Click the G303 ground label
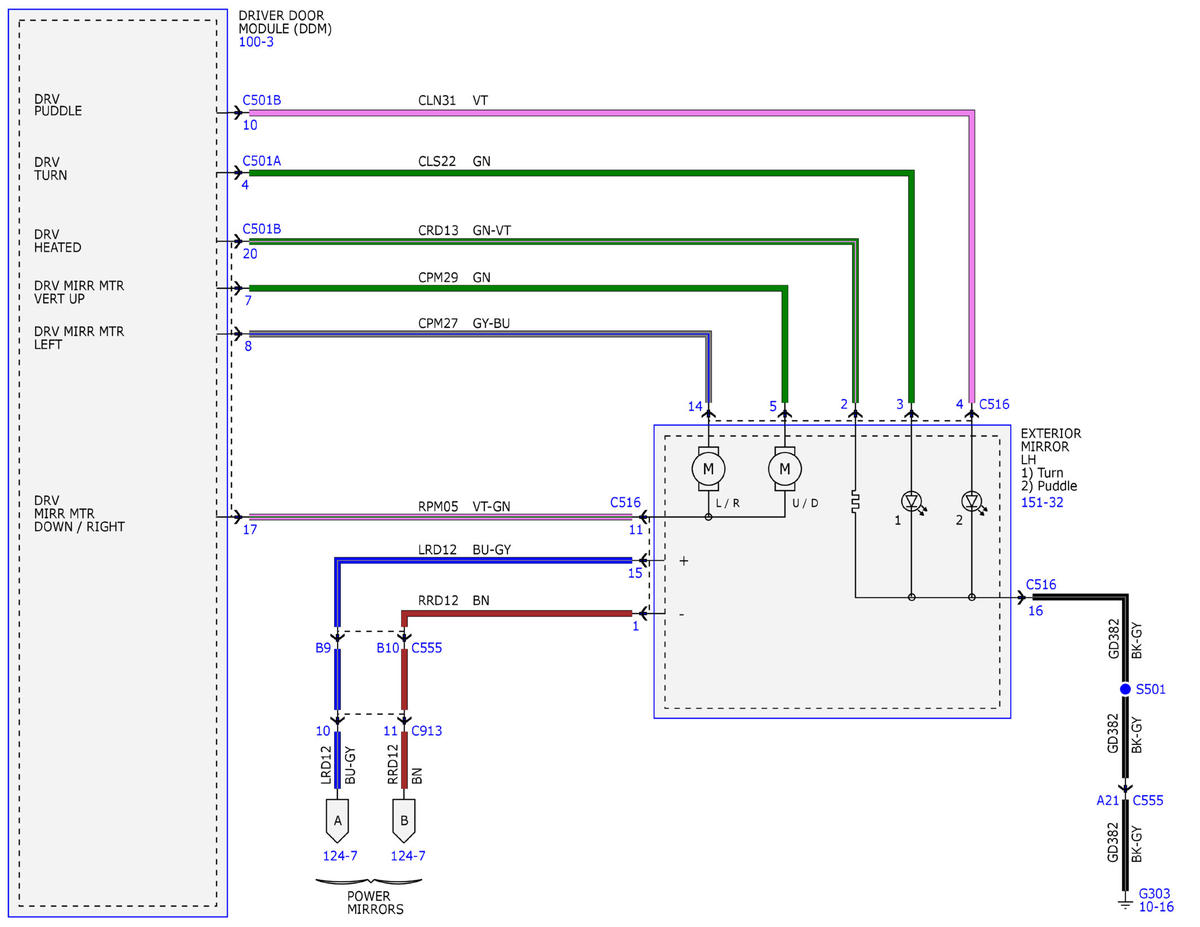The image size is (1200, 927). pyautogui.click(x=1156, y=893)
